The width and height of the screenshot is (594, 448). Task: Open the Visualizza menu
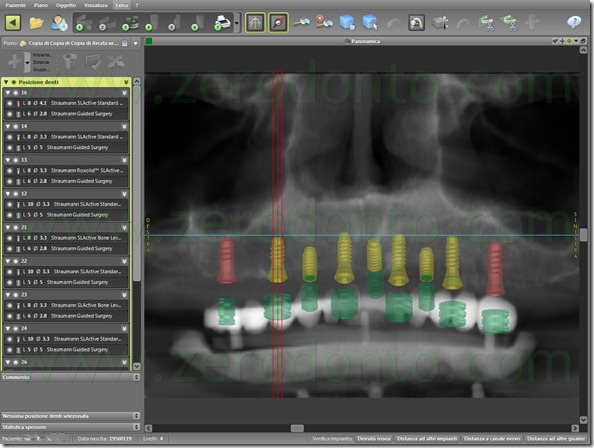[95, 5]
